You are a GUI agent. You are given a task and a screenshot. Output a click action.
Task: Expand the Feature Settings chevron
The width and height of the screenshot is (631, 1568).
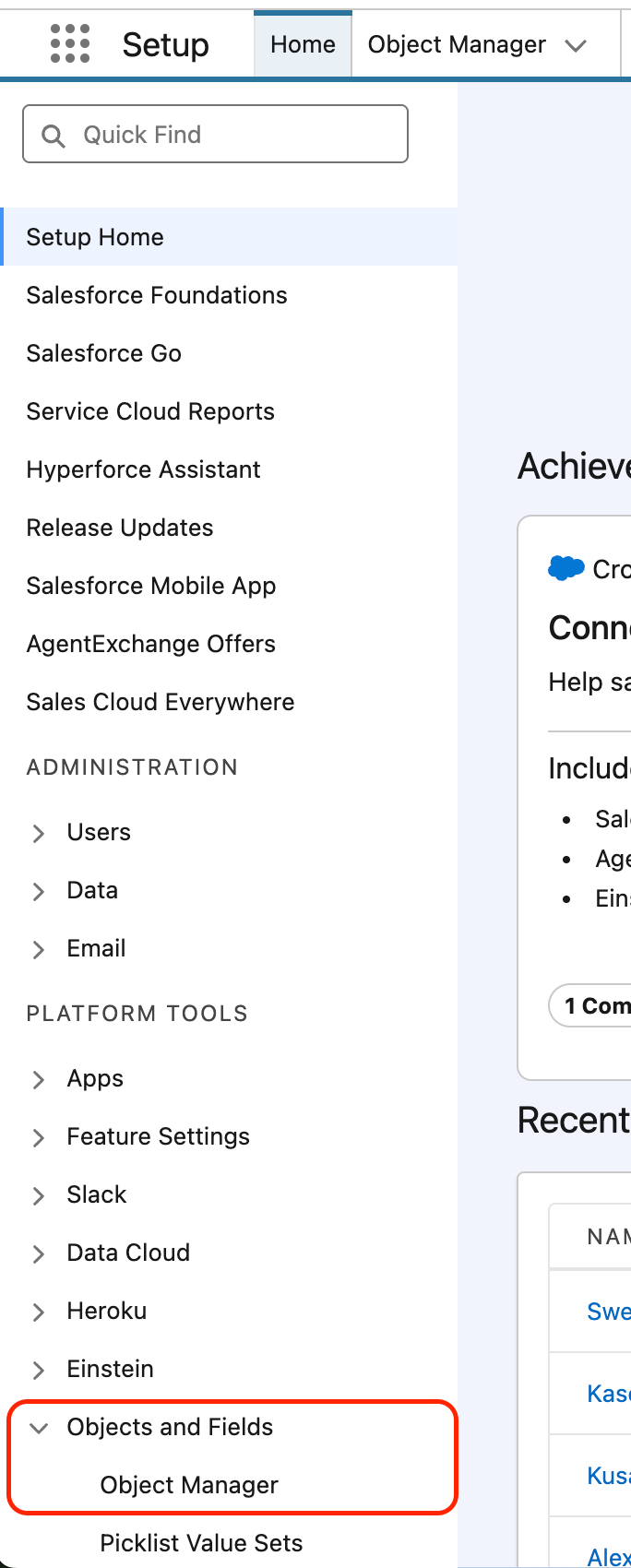pyautogui.click(x=39, y=1138)
